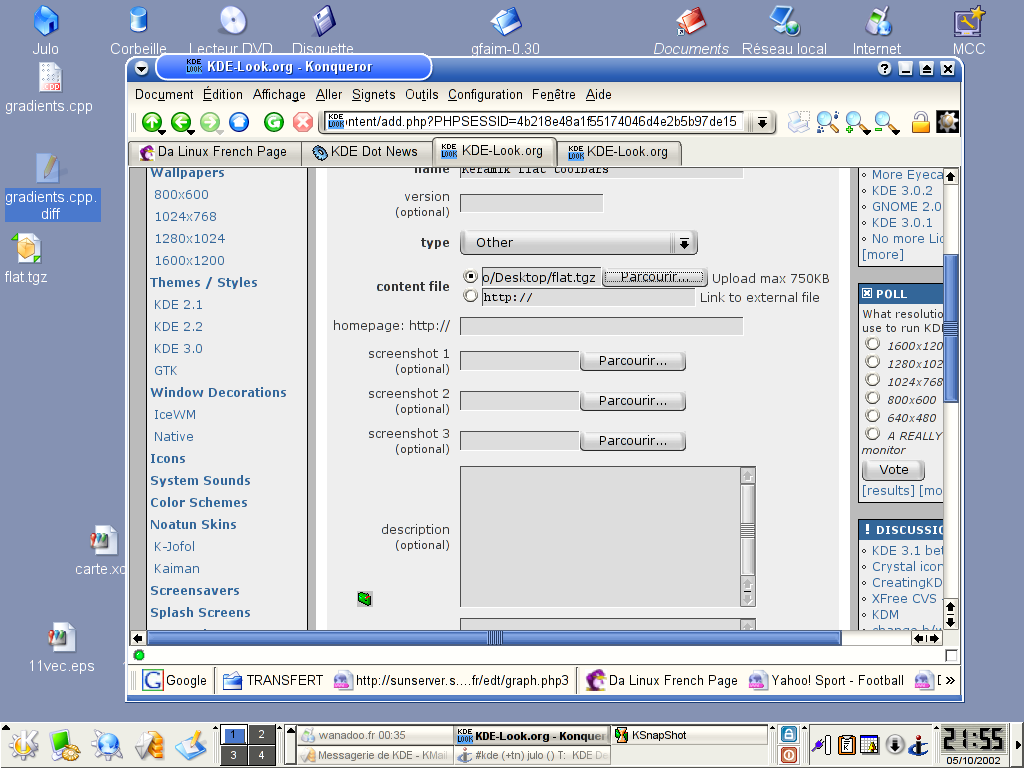Choose 640x480 poll option
Image resolution: width=1024 pixels, height=768 pixels.
(872, 416)
